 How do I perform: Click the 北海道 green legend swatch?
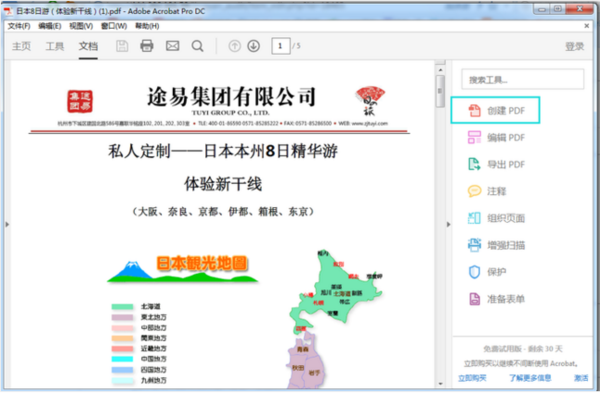coord(122,307)
